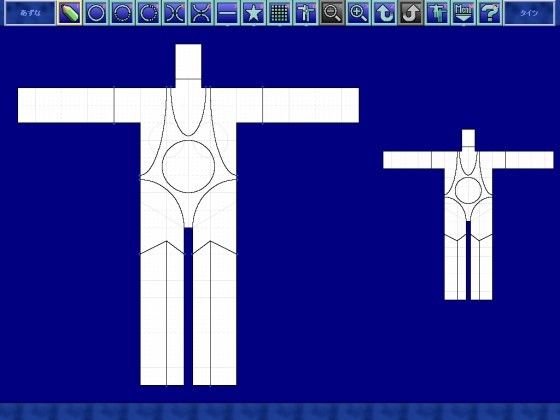Select the straight line tool
560x420 pixels.
click(227, 13)
